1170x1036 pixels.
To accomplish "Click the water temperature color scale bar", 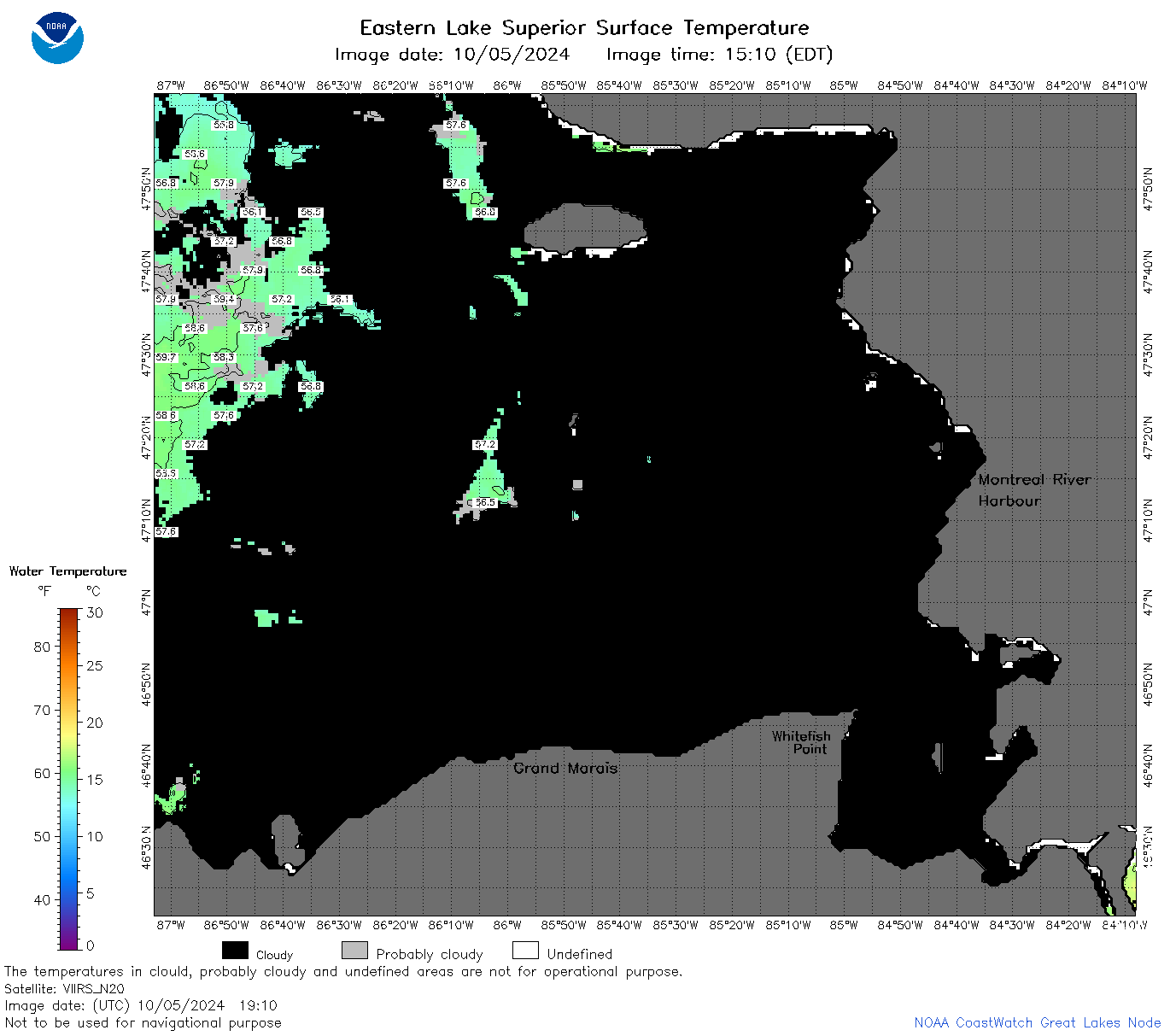I will pos(69,778).
